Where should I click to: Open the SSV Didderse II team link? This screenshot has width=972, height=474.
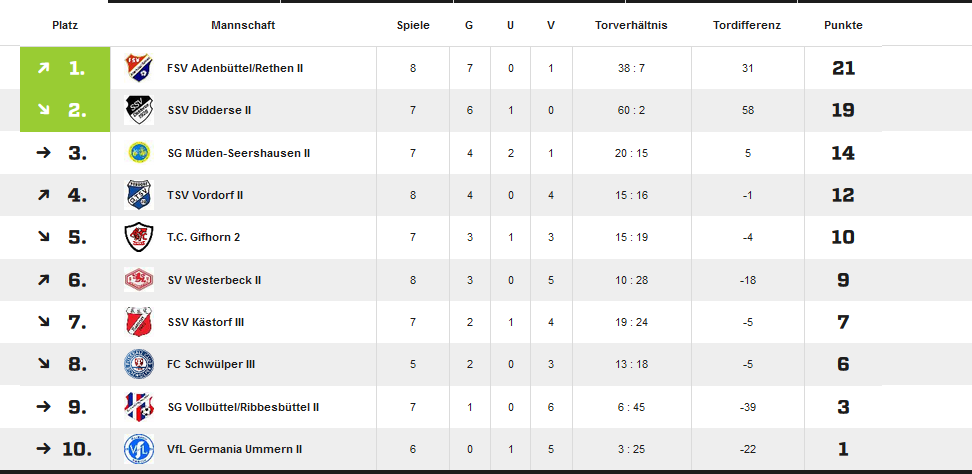[x=209, y=110]
